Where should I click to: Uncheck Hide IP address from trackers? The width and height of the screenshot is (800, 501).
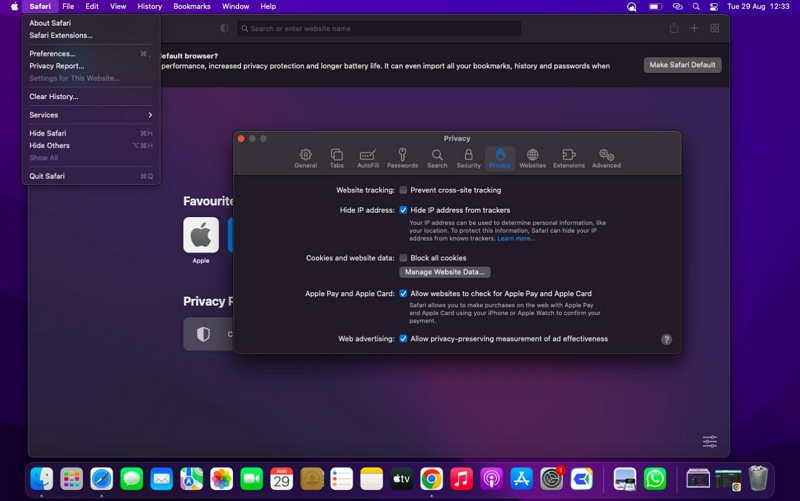click(403, 210)
